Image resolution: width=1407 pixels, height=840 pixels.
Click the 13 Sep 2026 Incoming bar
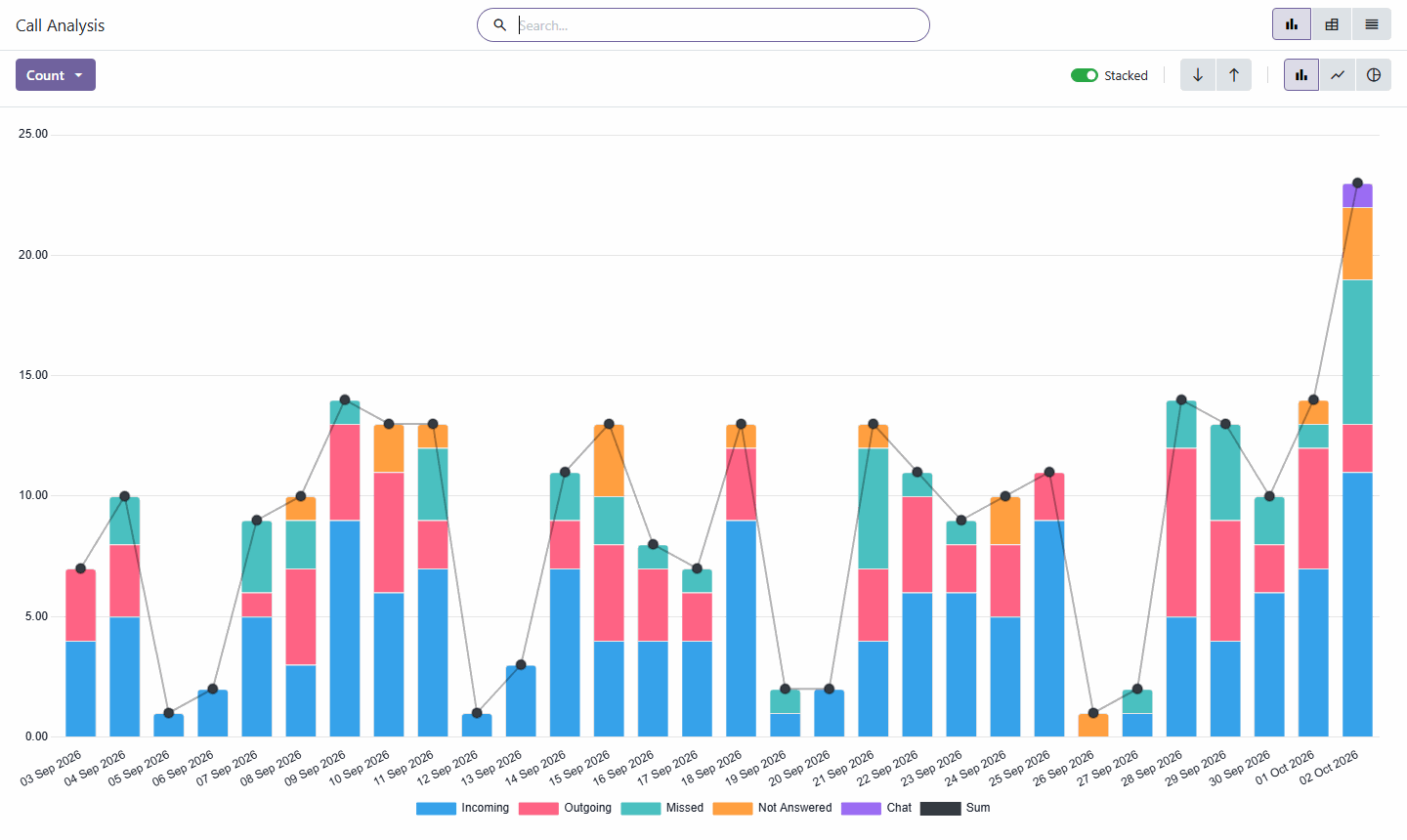[x=521, y=700]
